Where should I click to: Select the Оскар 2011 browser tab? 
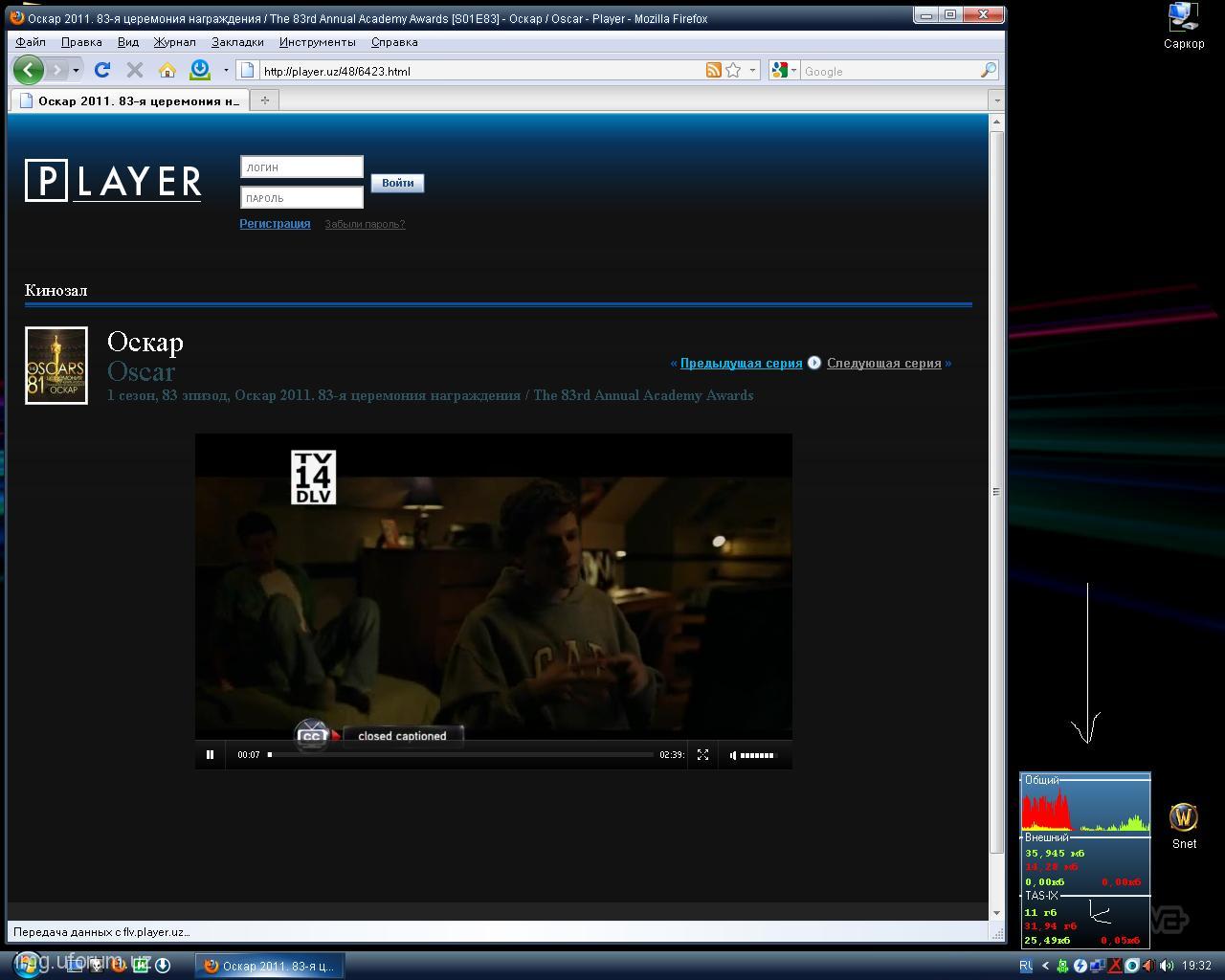click(x=130, y=100)
